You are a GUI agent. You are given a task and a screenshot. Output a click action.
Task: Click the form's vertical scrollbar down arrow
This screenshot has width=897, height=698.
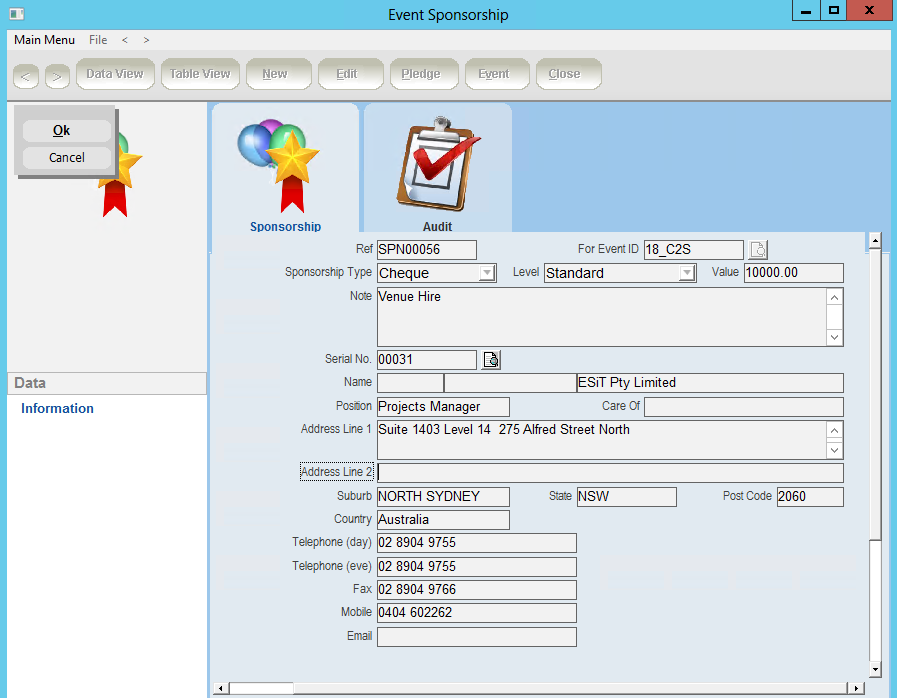[x=875, y=669]
